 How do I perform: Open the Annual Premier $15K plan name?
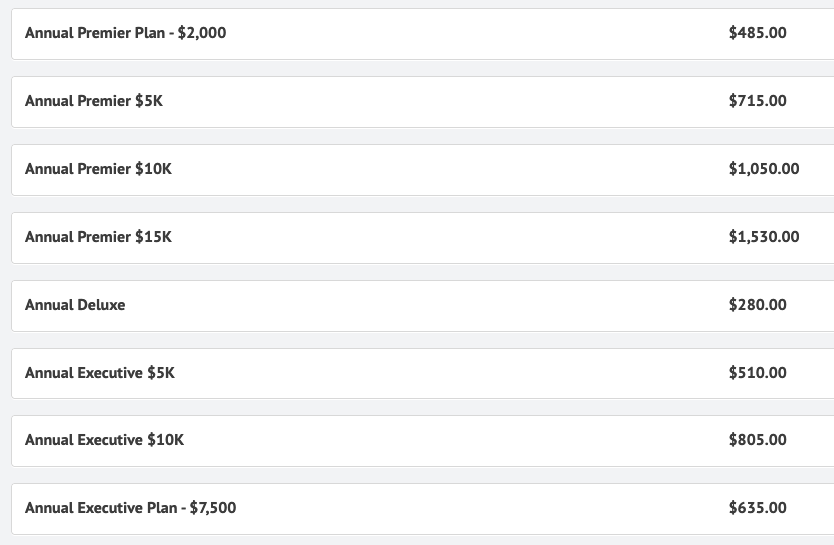(98, 237)
